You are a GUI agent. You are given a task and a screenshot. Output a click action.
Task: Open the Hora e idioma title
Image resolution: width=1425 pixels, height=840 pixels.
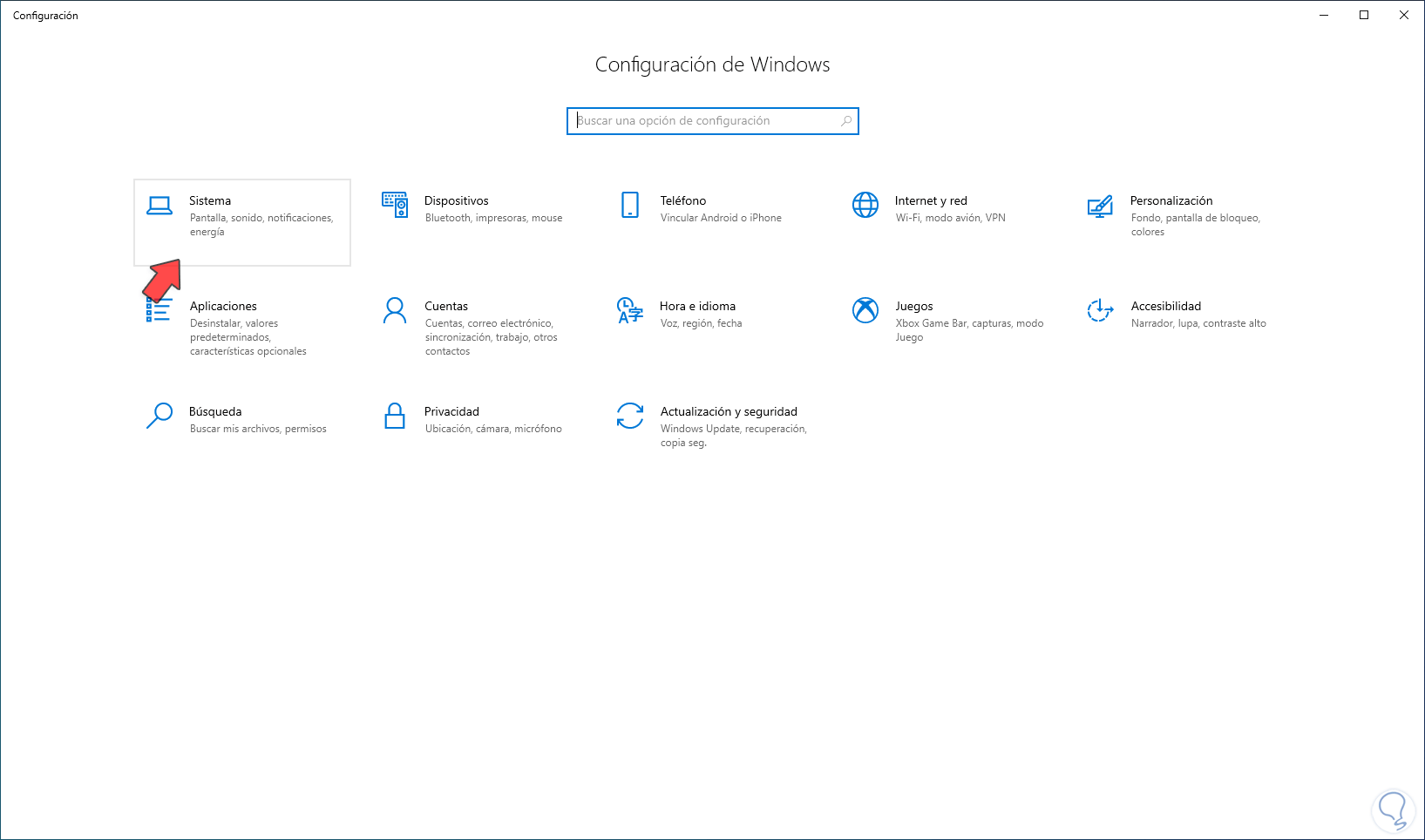click(697, 306)
